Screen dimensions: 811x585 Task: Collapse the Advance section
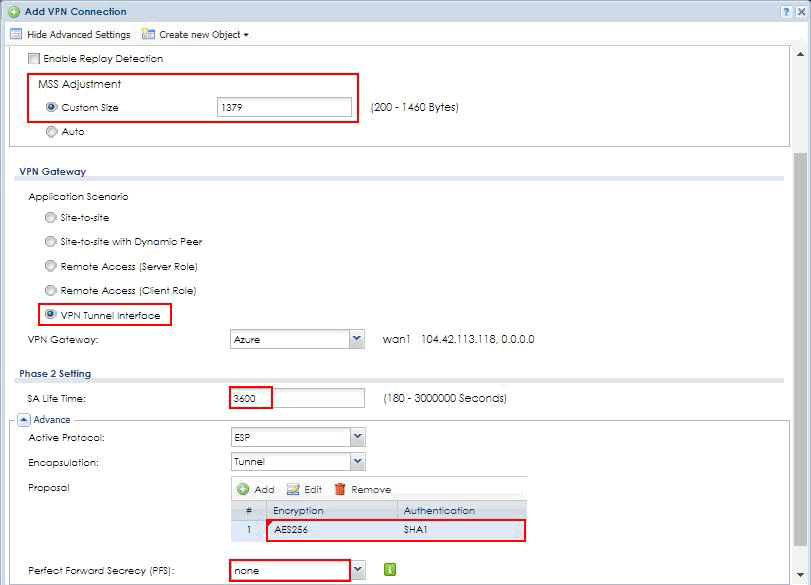[24, 419]
